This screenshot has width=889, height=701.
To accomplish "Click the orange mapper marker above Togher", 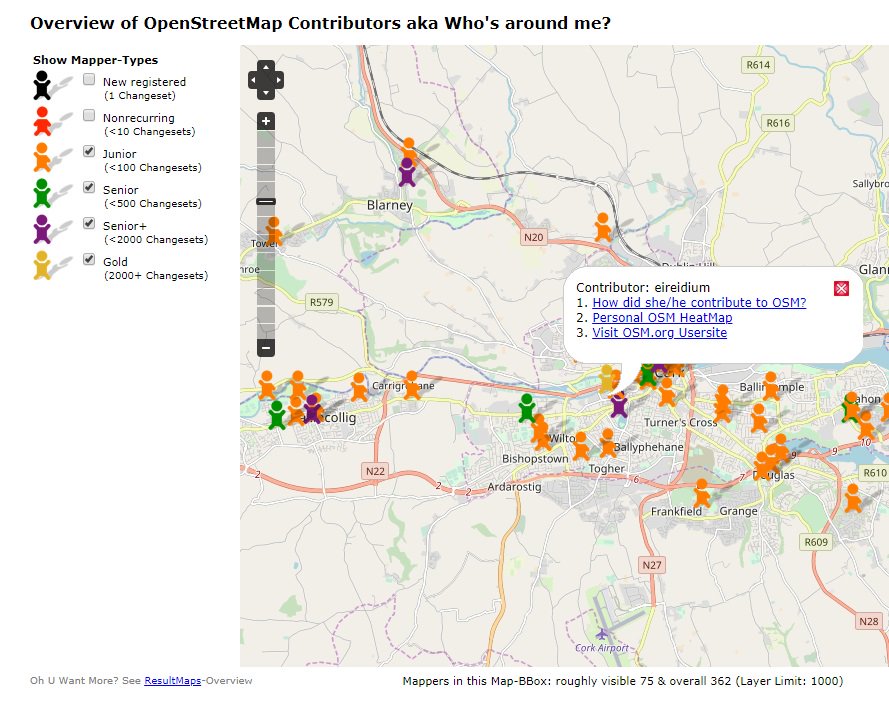I will tap(581, 446).
